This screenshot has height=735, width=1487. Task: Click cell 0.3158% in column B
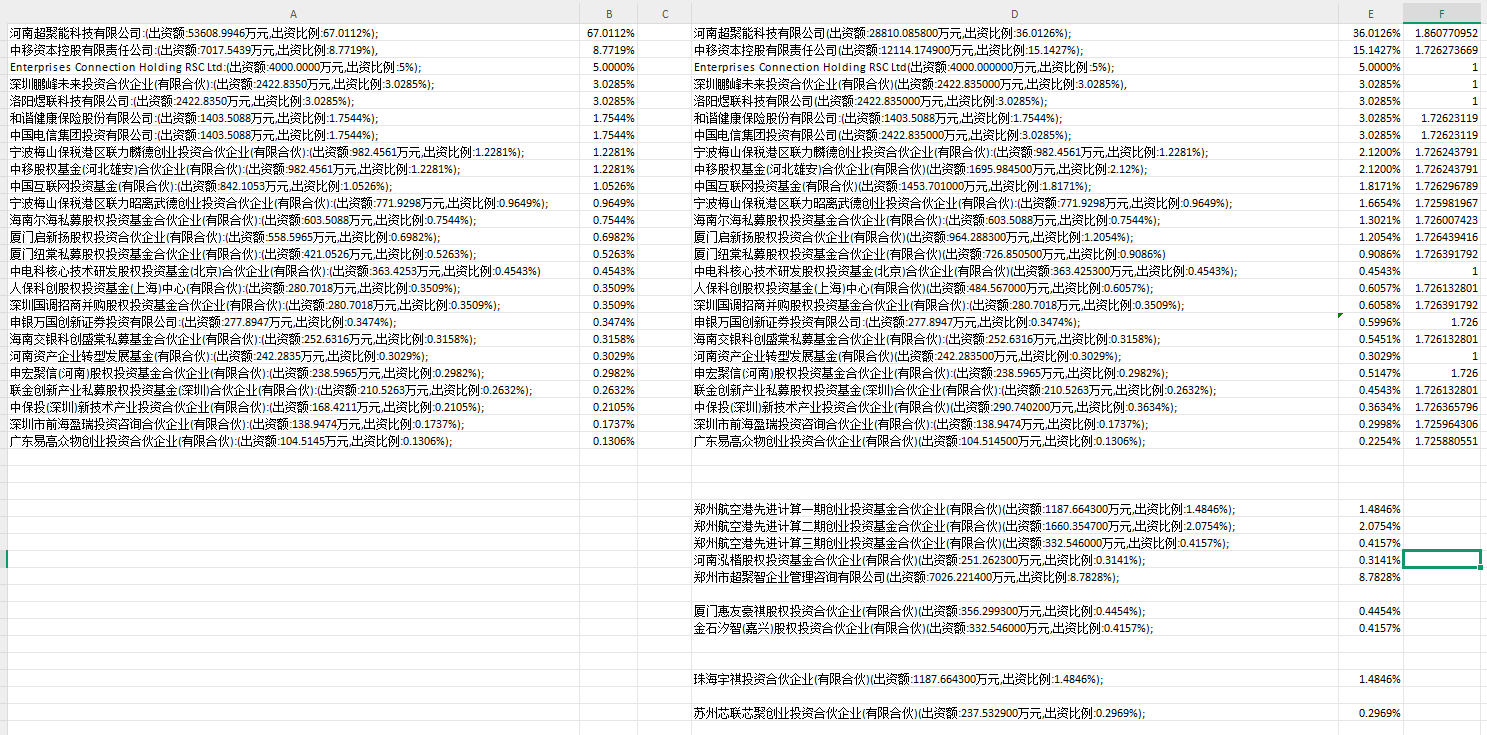coord(609,339)
